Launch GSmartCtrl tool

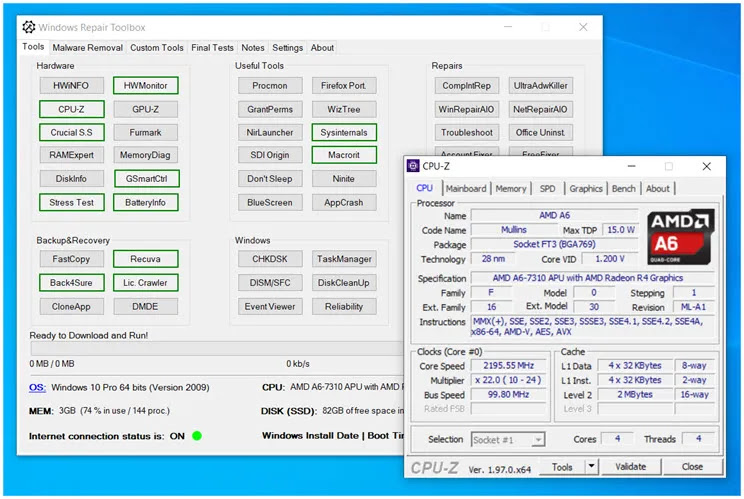146,179
